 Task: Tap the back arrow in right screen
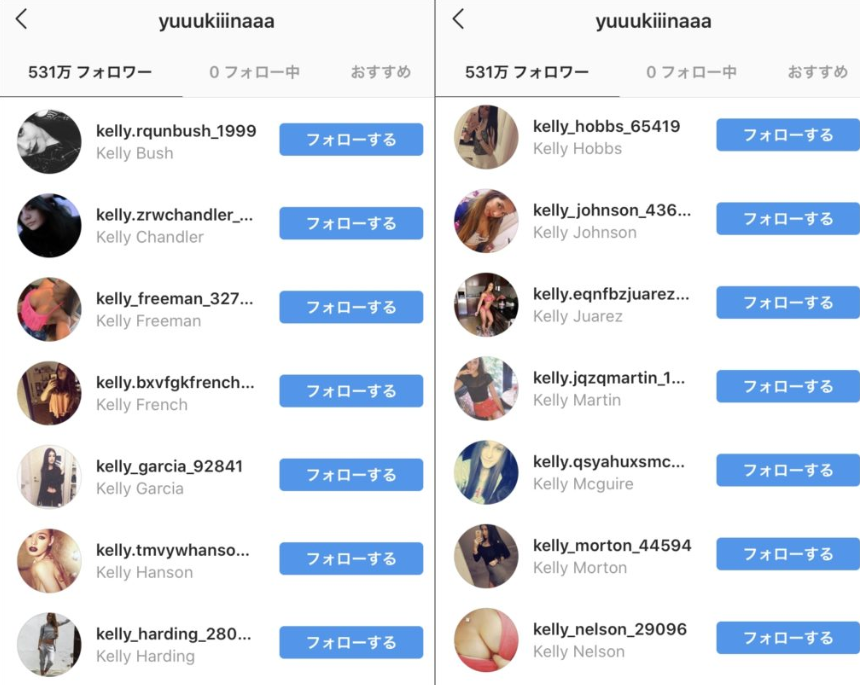[459, 19]
